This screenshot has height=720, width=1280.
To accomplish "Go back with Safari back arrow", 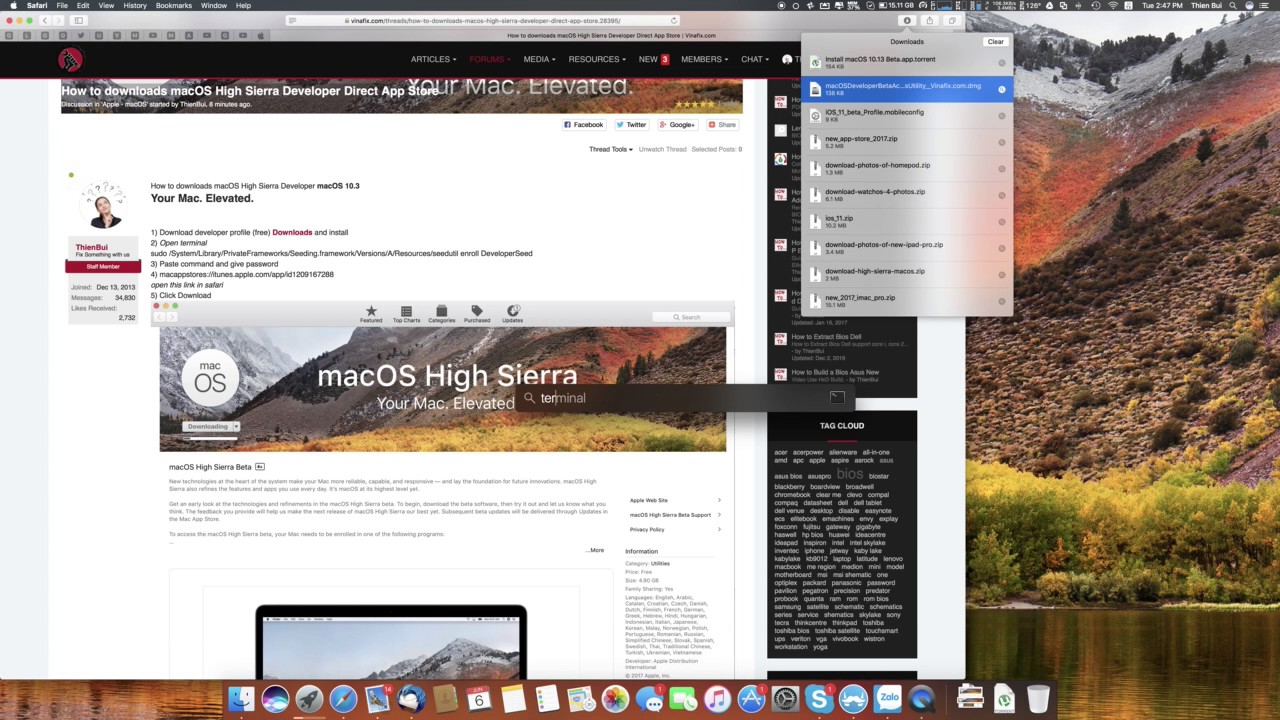I will (44, 20).
